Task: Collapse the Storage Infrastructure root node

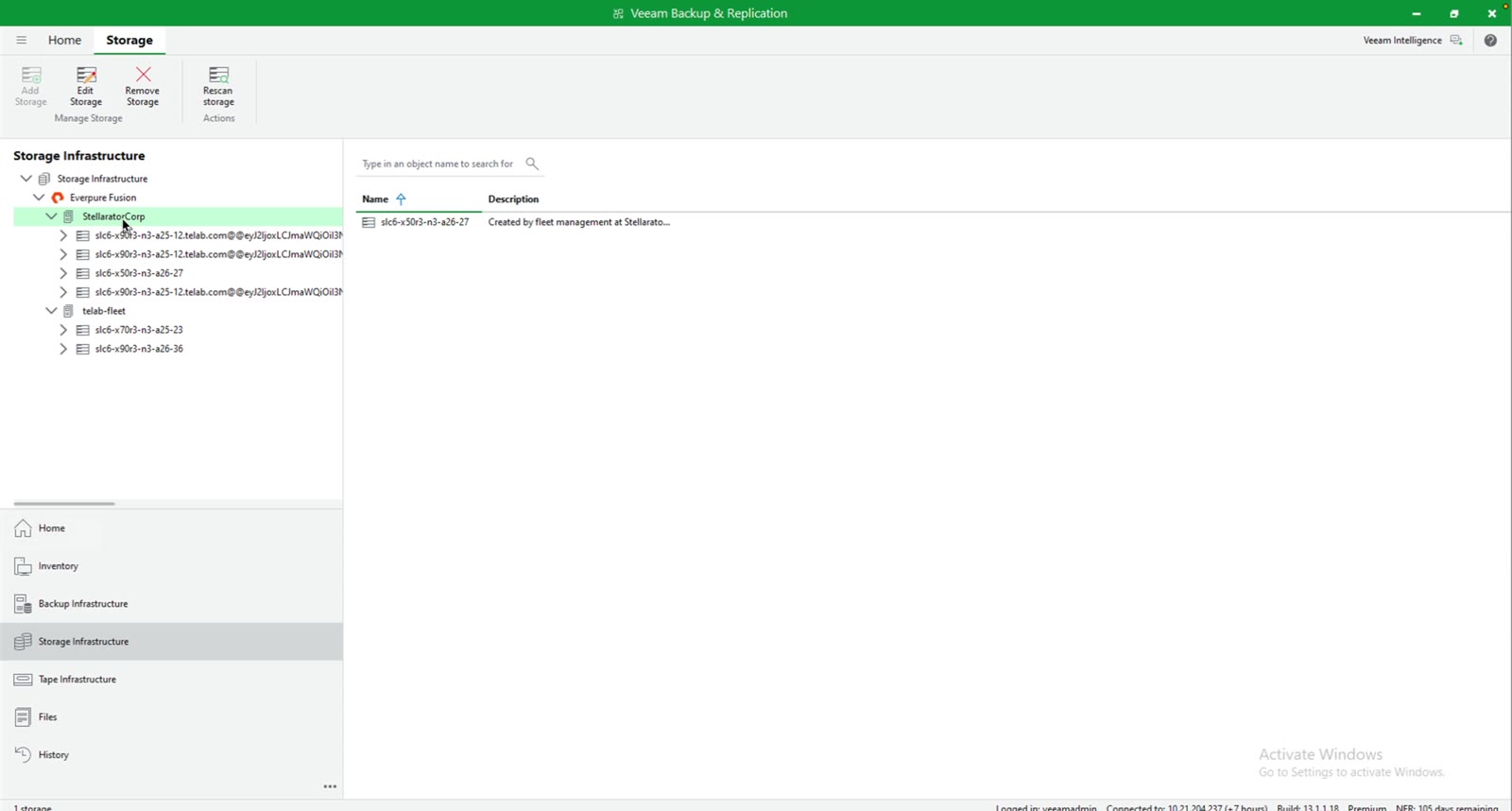Action: click(26, 179)
